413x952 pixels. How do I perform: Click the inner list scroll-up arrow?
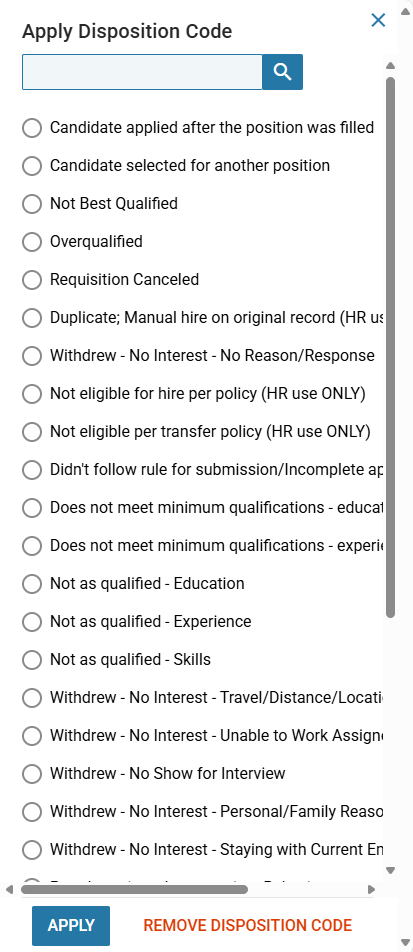click(x=391, y=66)
